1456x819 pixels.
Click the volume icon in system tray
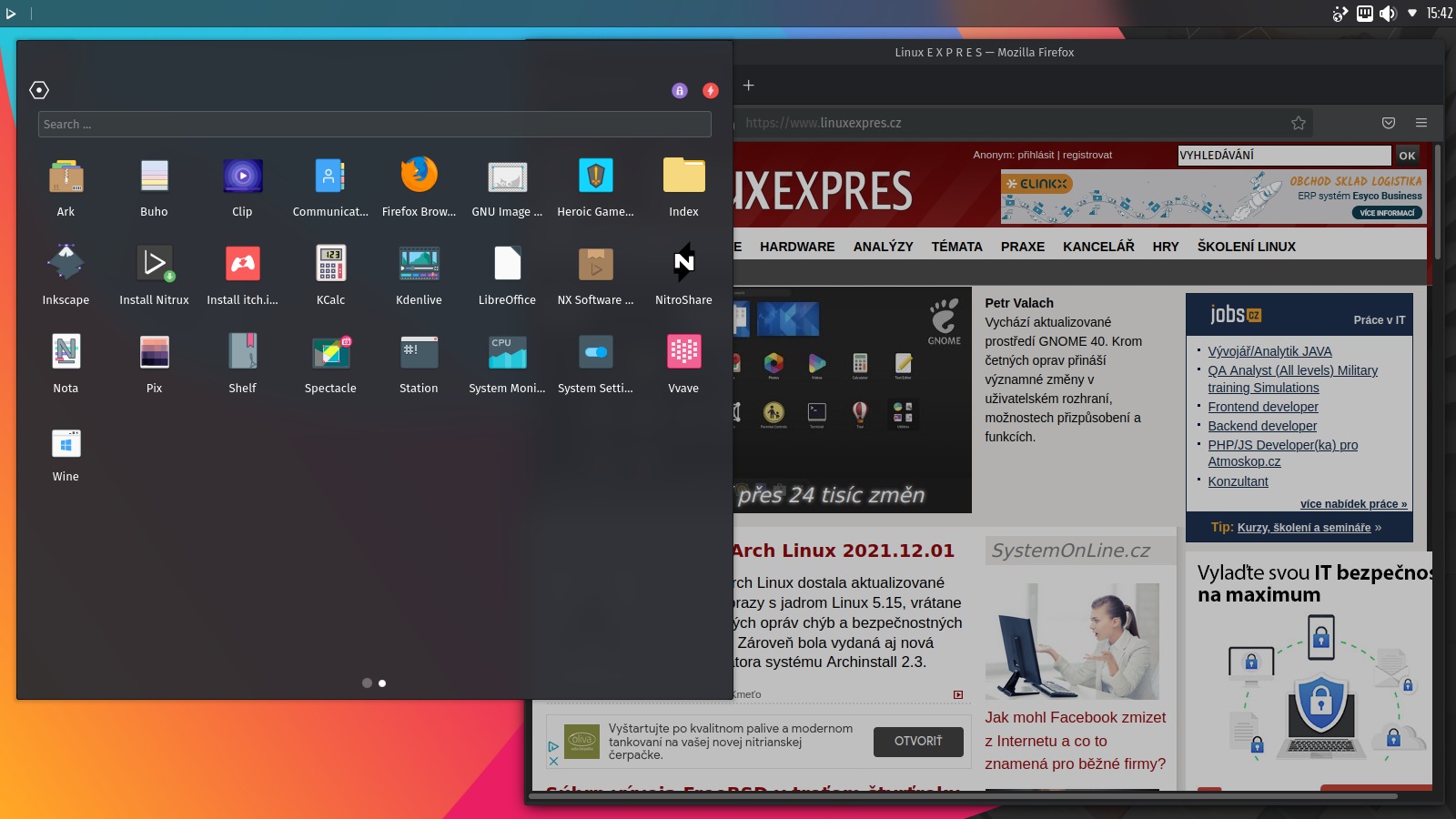coord(1388,13)
